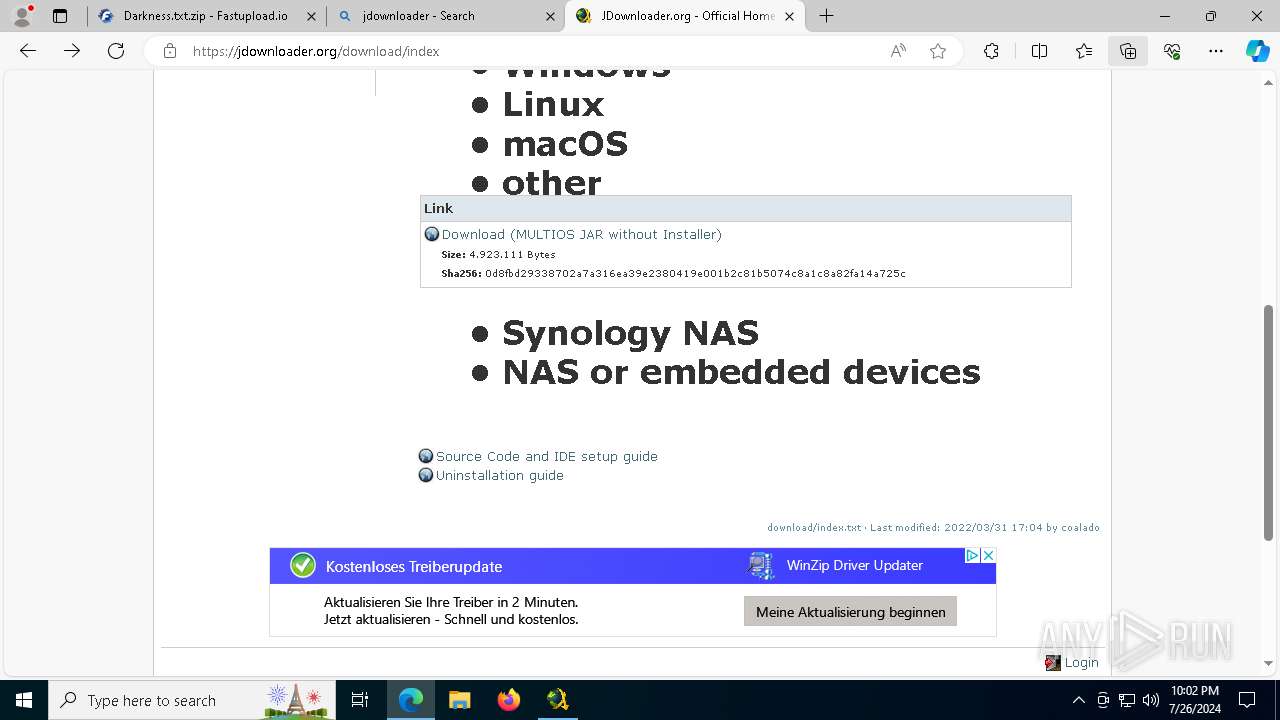Image resolution: width=1280 pixels, height=720 pixels.
Task: Open the Windows Start menu
Action: (x=24, y=700)
